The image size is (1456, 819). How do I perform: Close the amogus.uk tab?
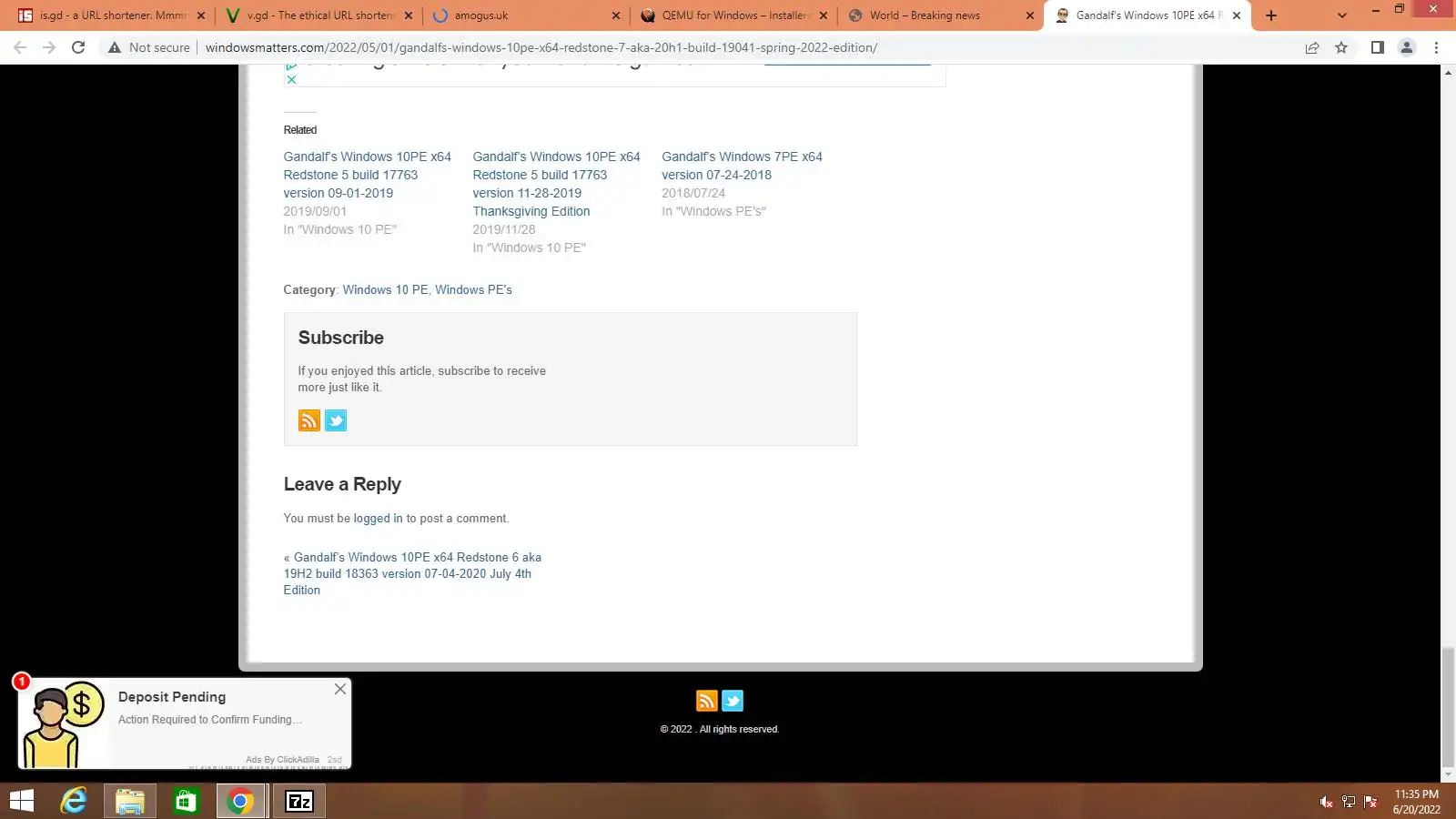[x=616, y=15]
